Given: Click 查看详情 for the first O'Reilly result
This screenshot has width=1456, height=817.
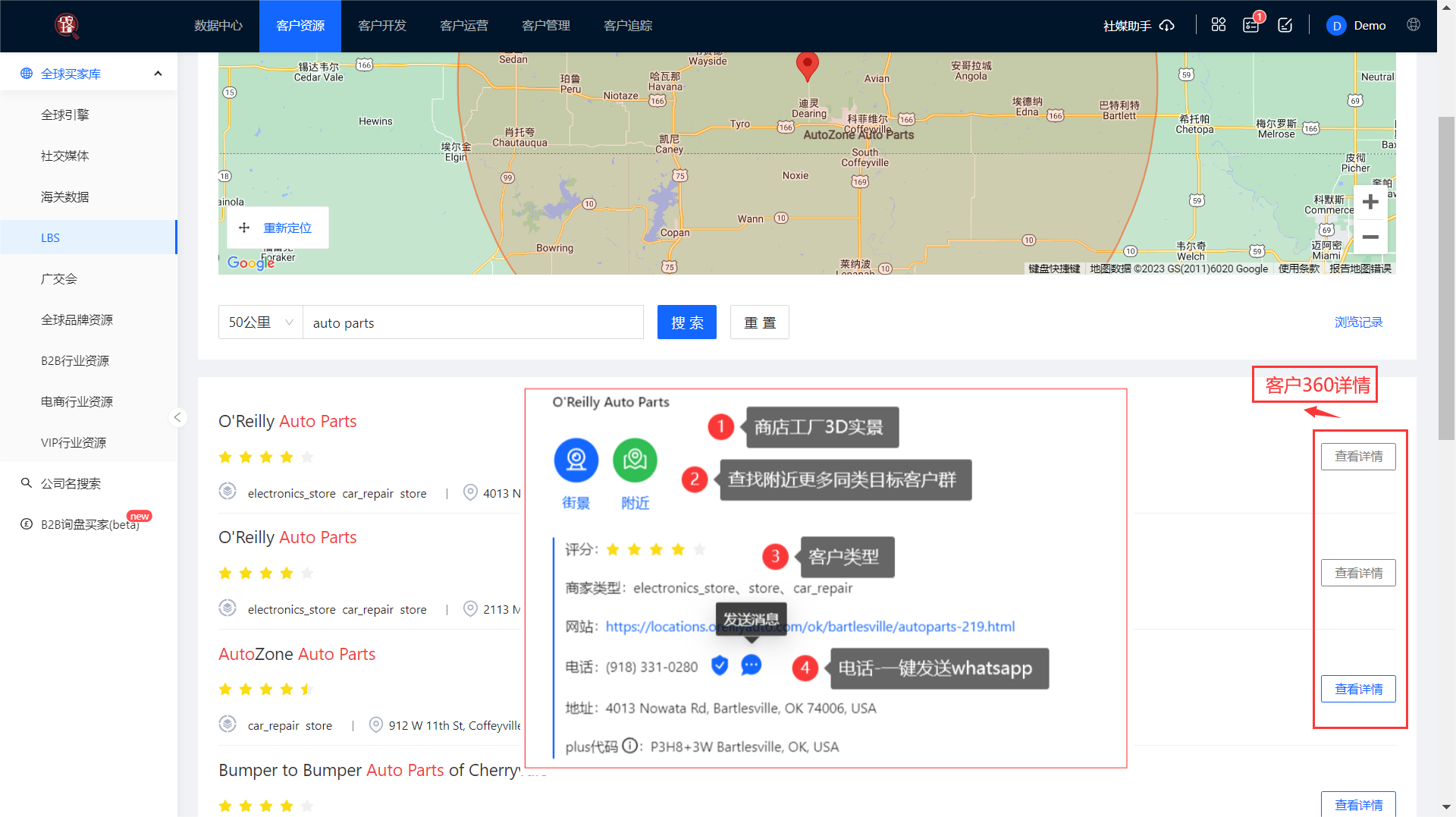Looking at the screenshot, I should point(1358,457).
